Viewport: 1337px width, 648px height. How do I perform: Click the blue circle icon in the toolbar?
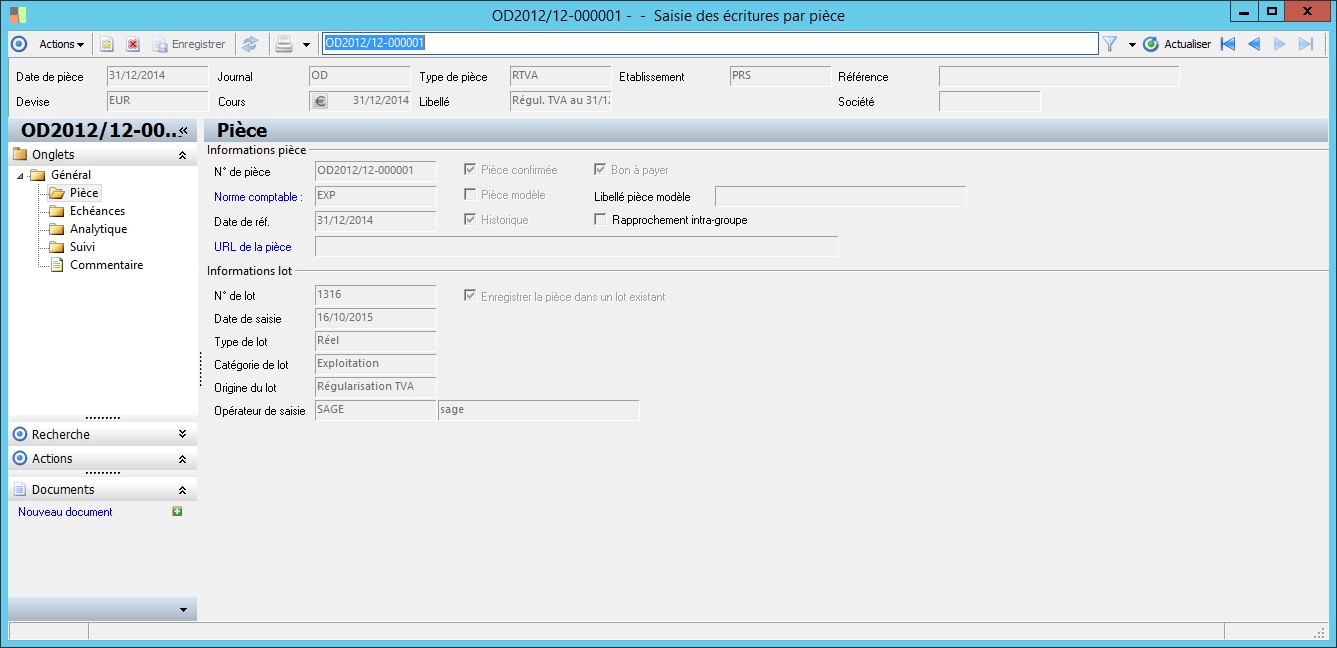pyautogui.click(x=18, y=44)
